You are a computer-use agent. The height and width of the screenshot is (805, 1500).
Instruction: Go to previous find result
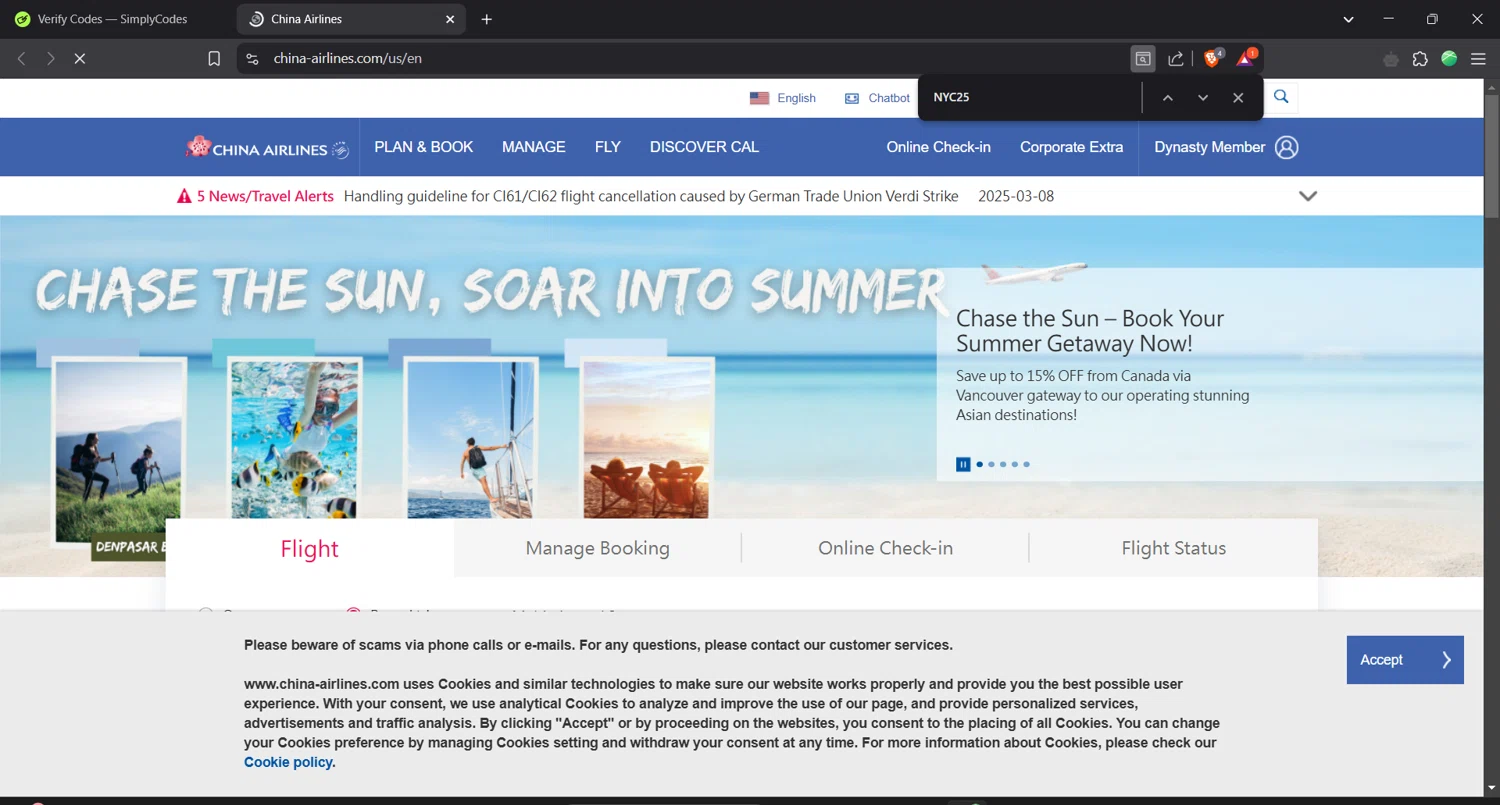1167,98
